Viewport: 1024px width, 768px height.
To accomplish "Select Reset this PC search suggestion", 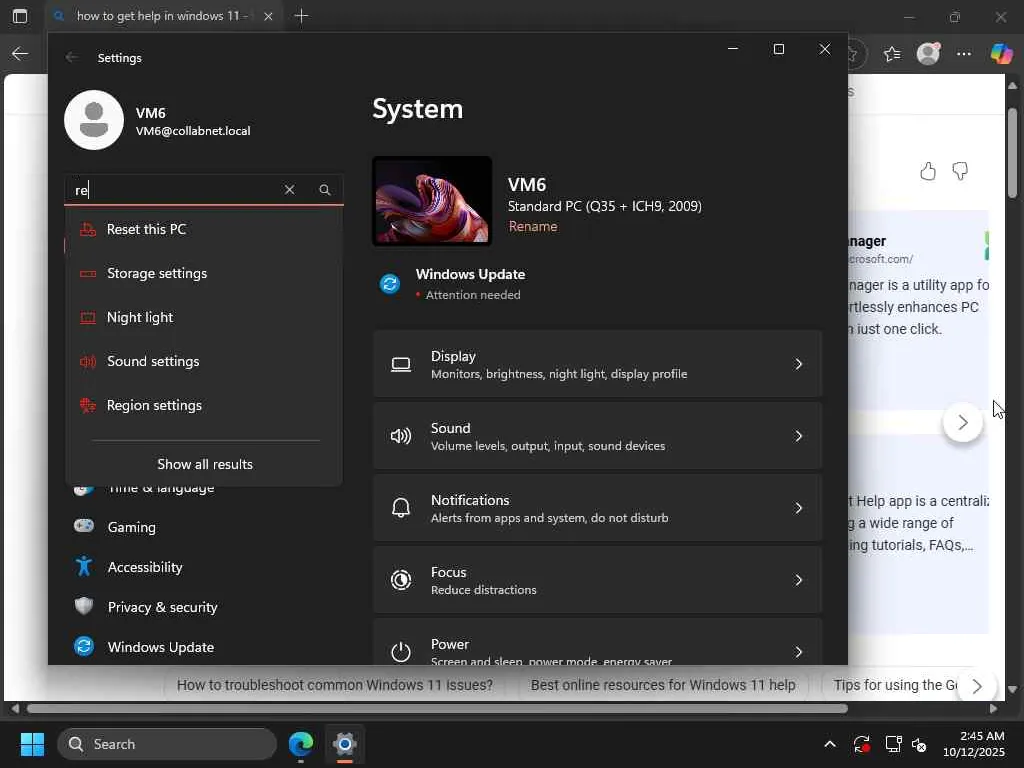I will click(146, 229).
